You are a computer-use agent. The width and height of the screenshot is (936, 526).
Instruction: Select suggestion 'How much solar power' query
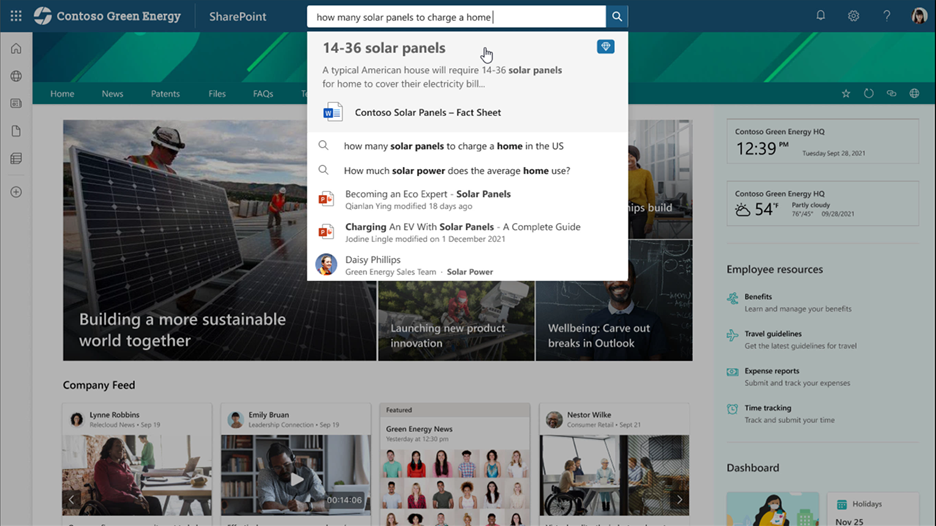pyautogui.click(x=456, y=171)
